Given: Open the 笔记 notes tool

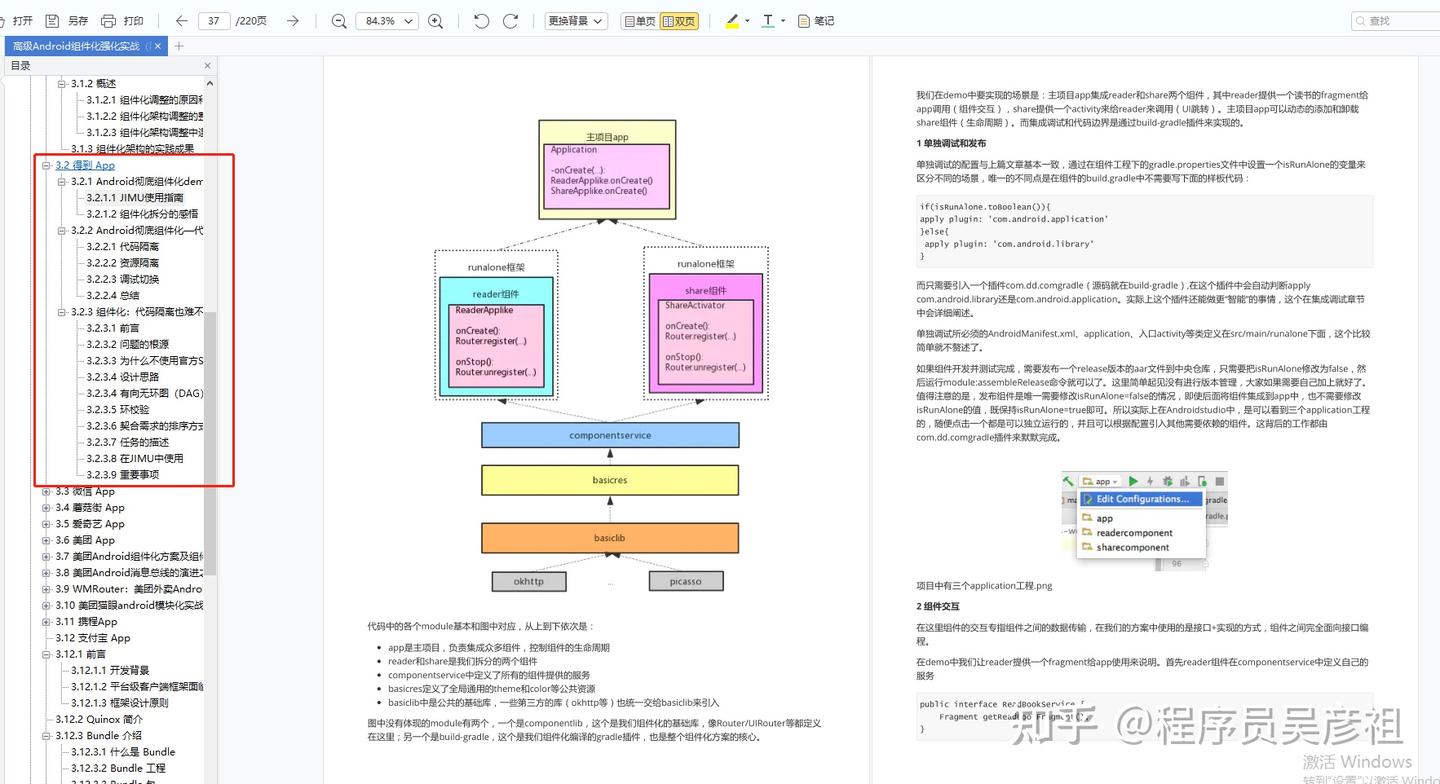Looking at the screenshot, I should 815,20.
